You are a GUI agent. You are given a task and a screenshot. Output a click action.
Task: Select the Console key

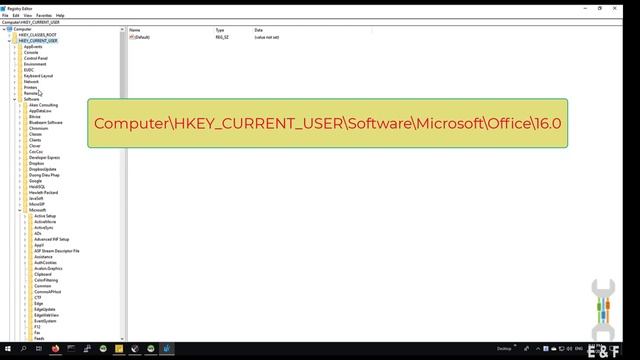31,53
